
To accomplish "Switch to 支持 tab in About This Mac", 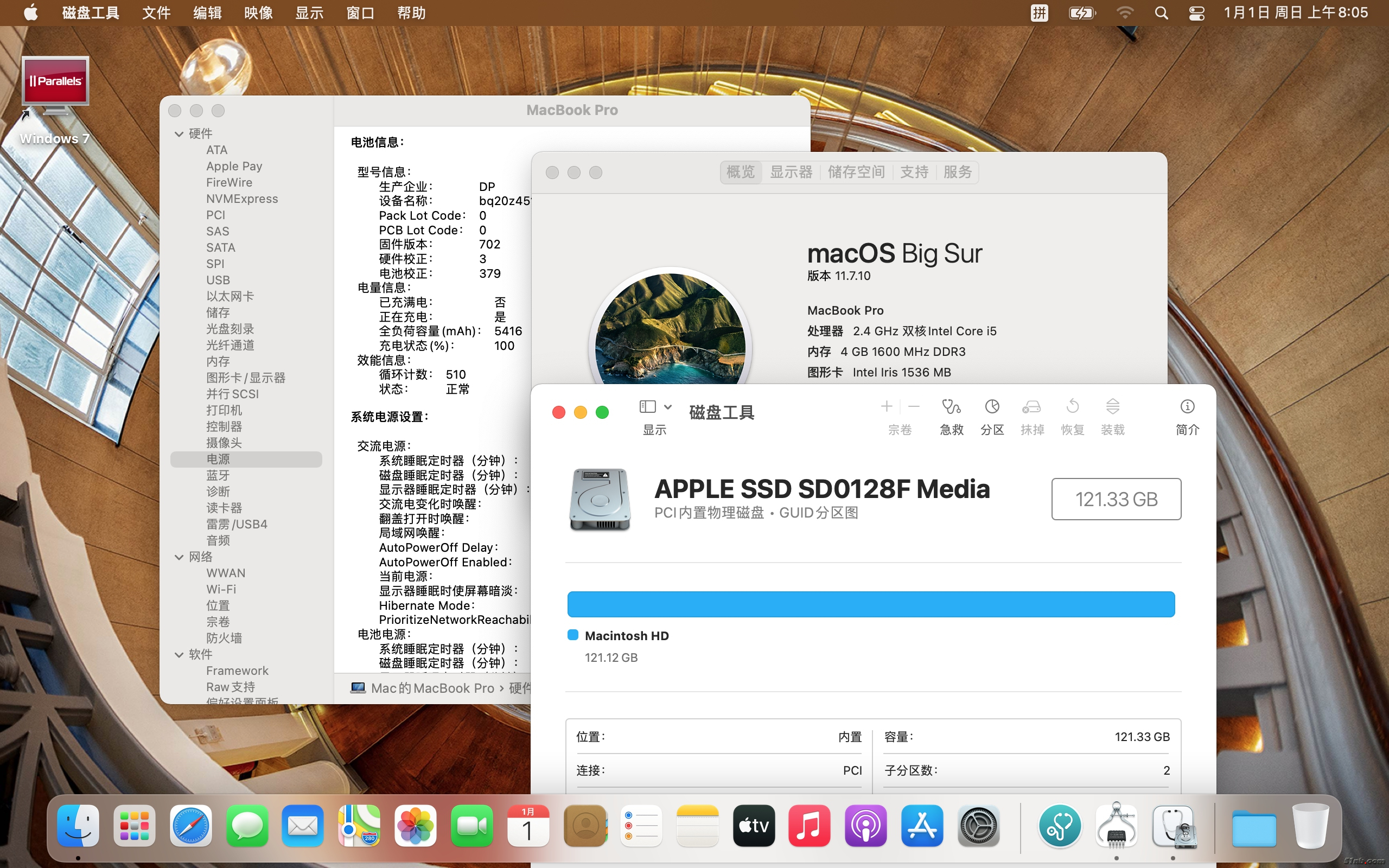I will [914, 171].
